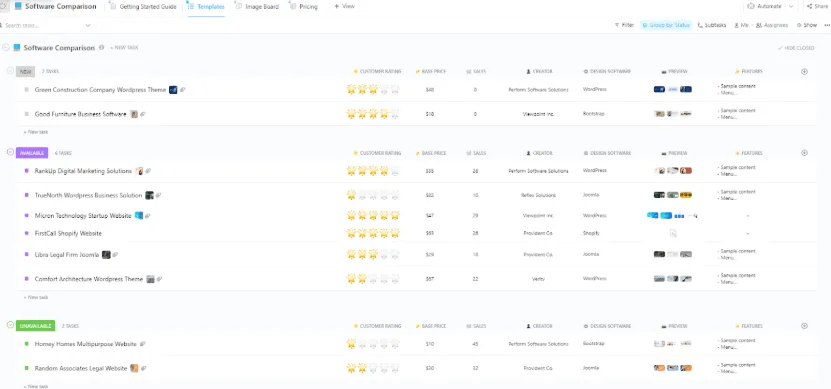Viewport: 831px width, 389px height.
Task: Sort by CUSTOMER RATING in NEW group
Action: click(377, 72)
